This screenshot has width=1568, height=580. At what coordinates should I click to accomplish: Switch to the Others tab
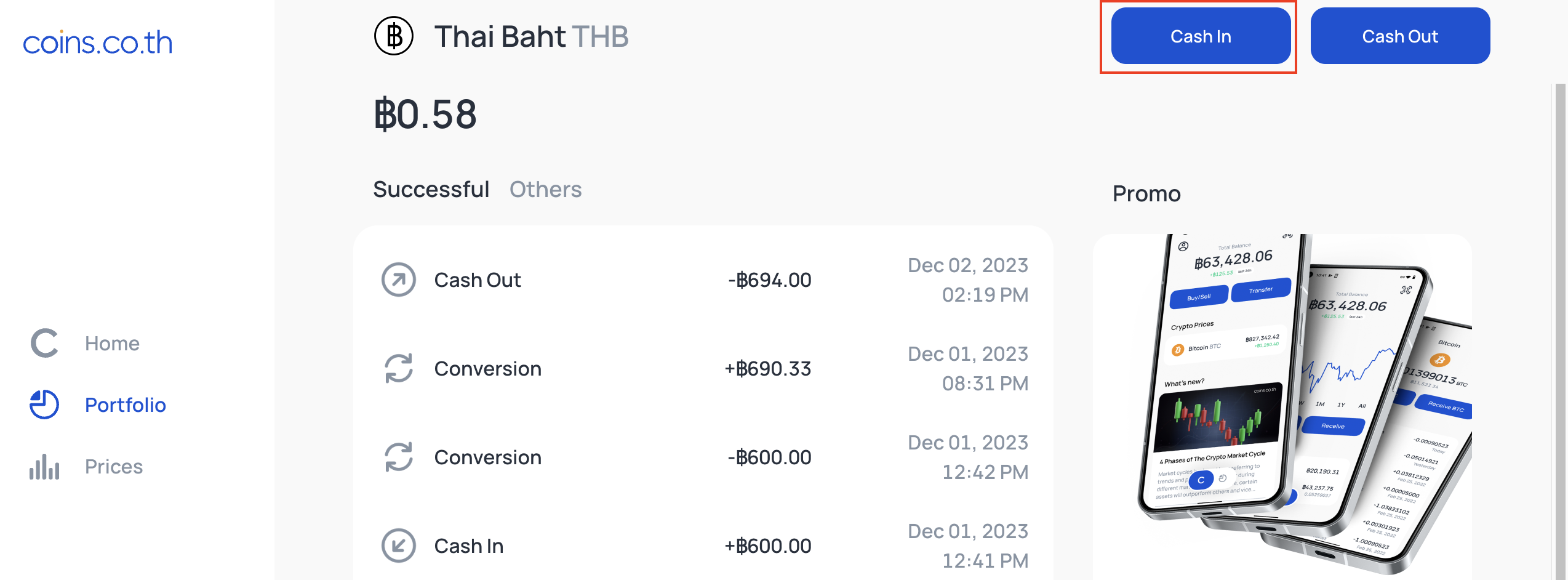tap(546, 189)
